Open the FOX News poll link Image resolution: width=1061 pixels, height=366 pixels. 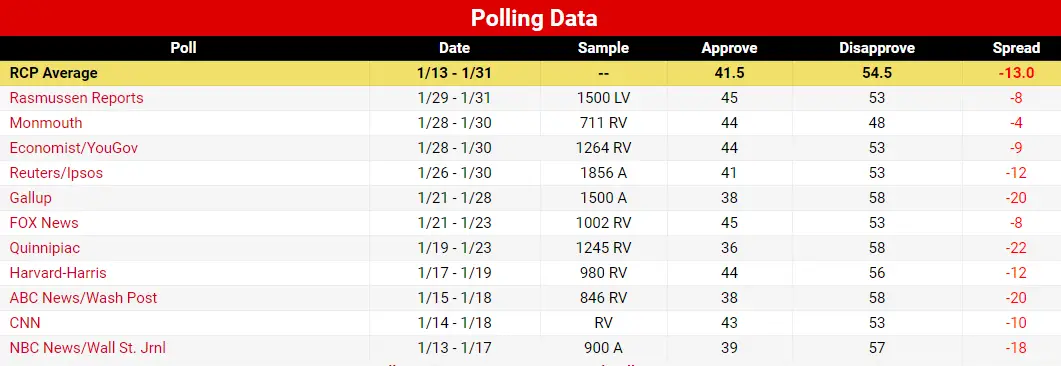tap(44, 223)
